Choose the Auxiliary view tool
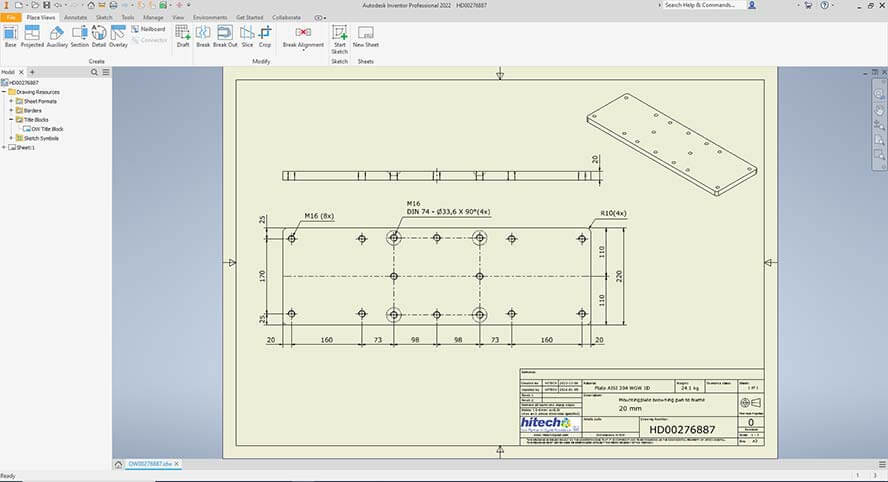The image size is (888, 482). pyautogui.click(x=57, y=36)
